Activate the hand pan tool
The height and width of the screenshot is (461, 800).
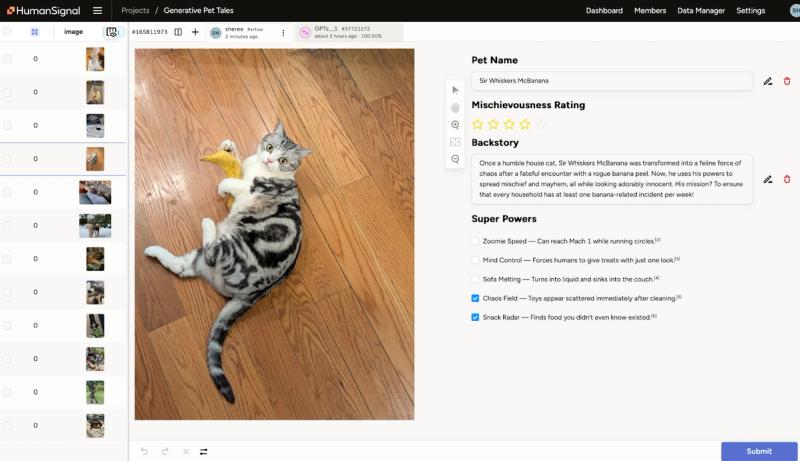pos(455,108)
